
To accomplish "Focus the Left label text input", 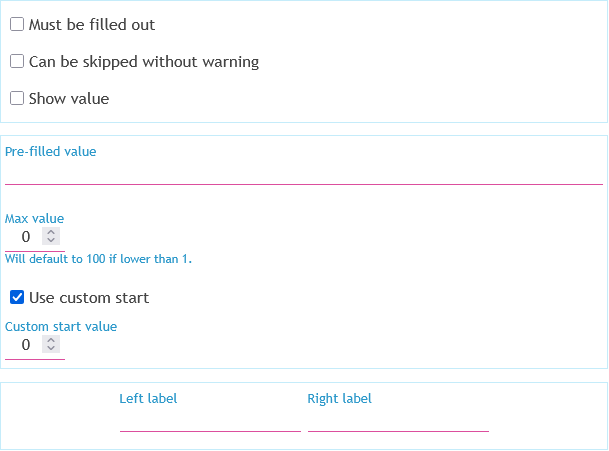I will [x=210, y=421].
